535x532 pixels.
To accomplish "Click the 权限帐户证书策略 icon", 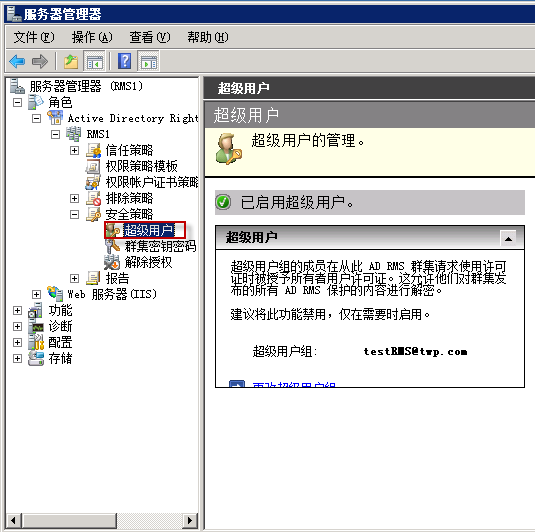I will click(x=93, y=182).
